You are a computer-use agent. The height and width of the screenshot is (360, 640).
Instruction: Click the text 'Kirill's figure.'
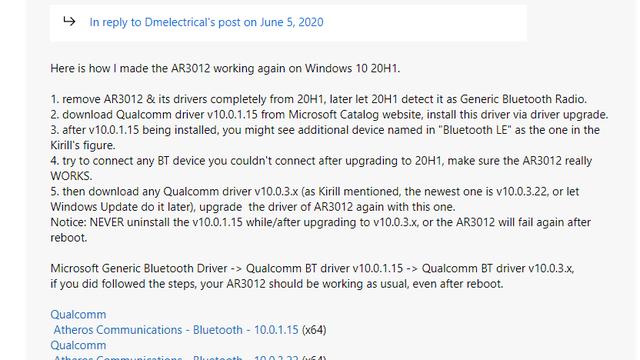[83, 145]
